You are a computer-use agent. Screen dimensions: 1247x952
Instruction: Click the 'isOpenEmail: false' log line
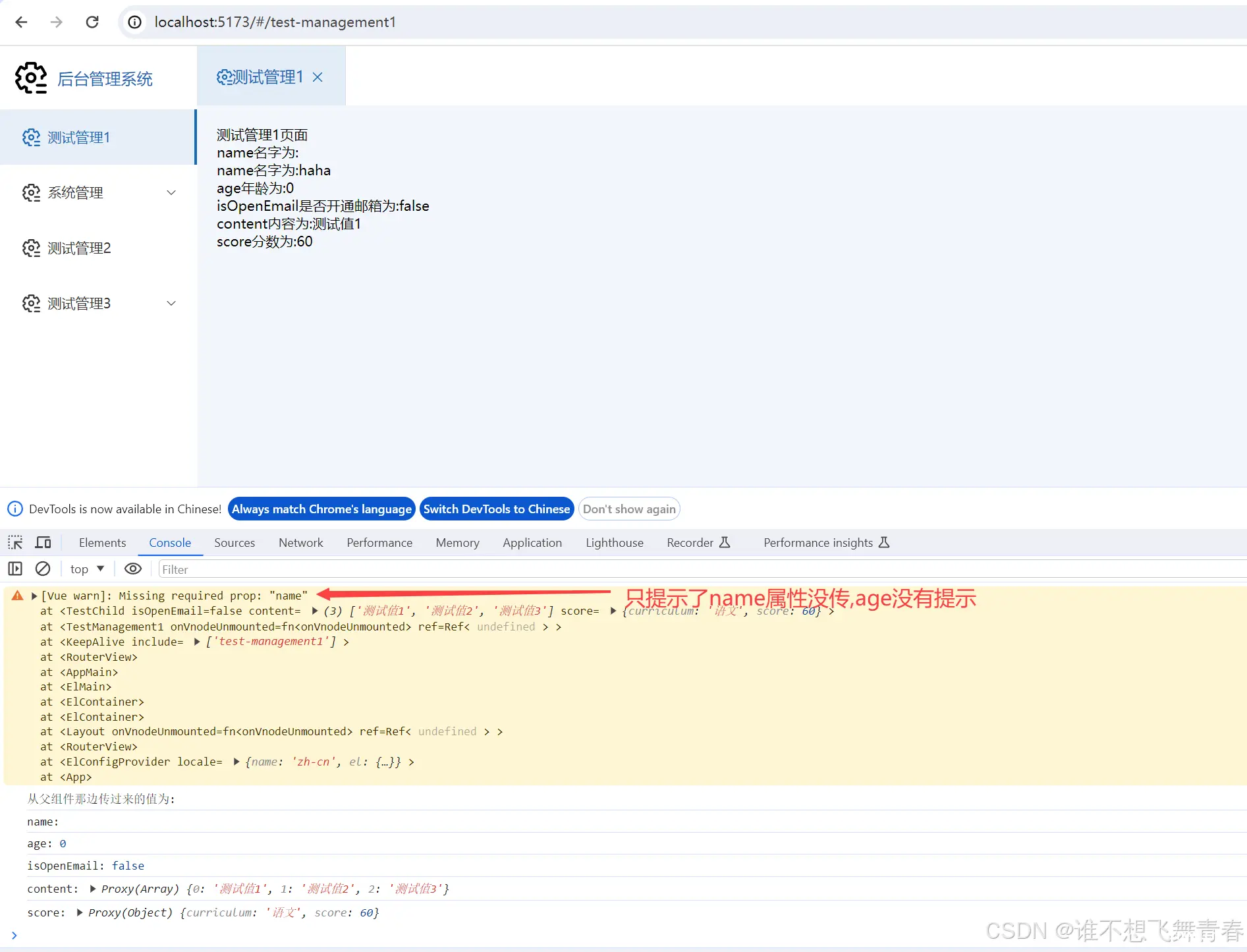click(x=86, y=866)
